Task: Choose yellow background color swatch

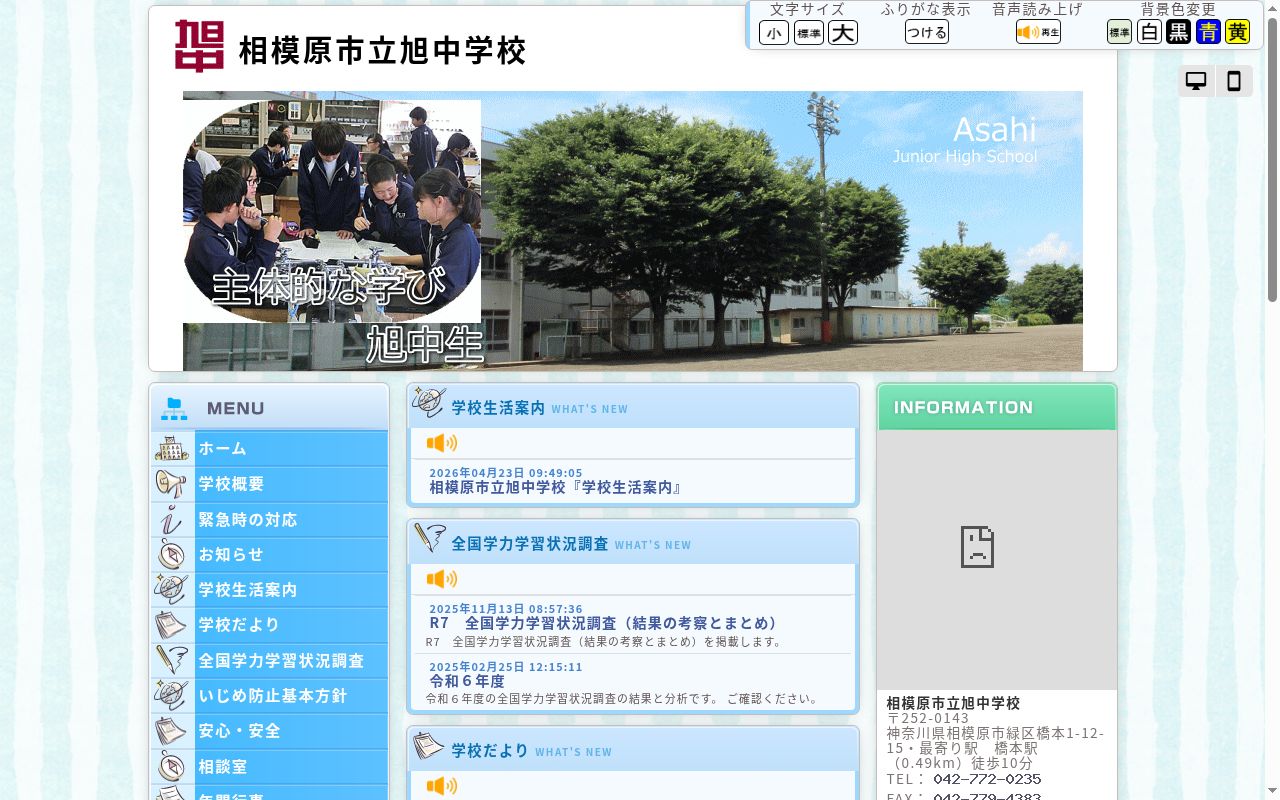Action: click(1238, 32)
